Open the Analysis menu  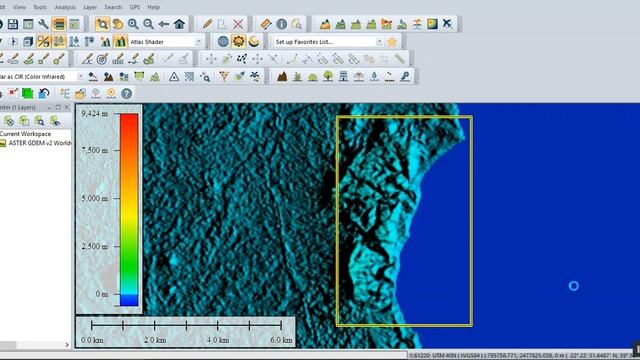point(65,7)
